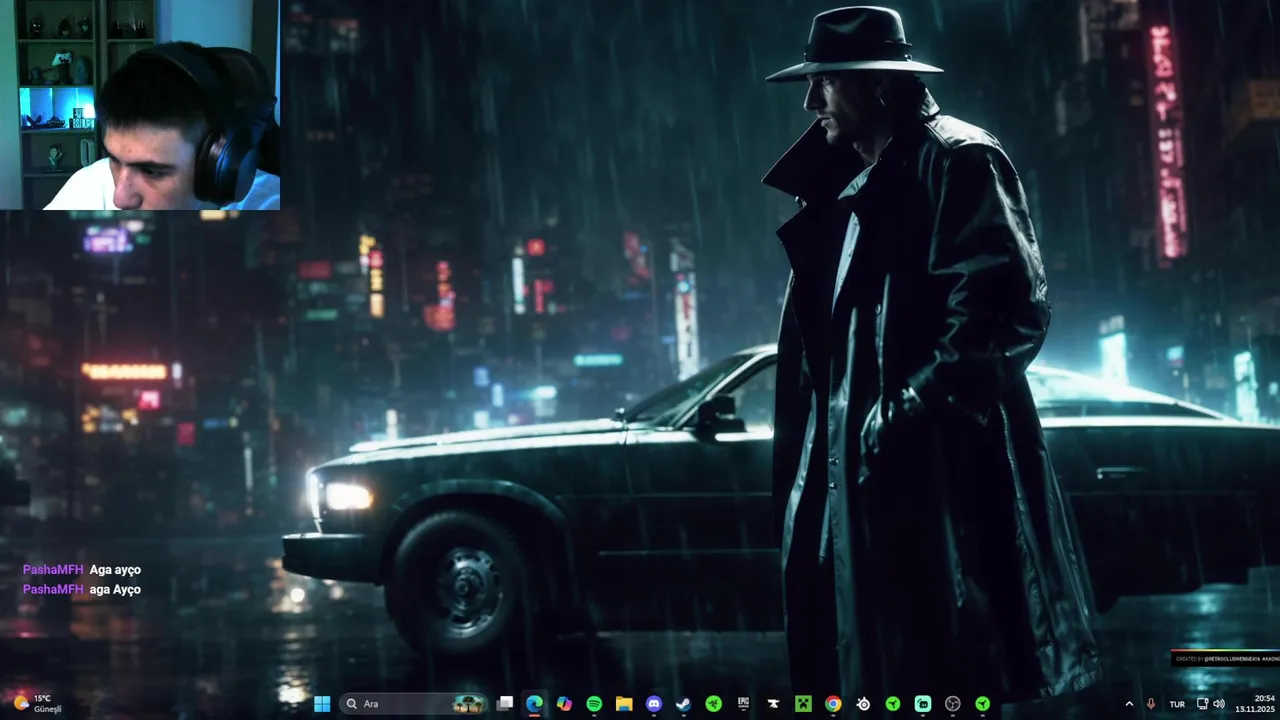Open Google Chrome from the taskbar
Screen dimensions: 1280x720
833,704
